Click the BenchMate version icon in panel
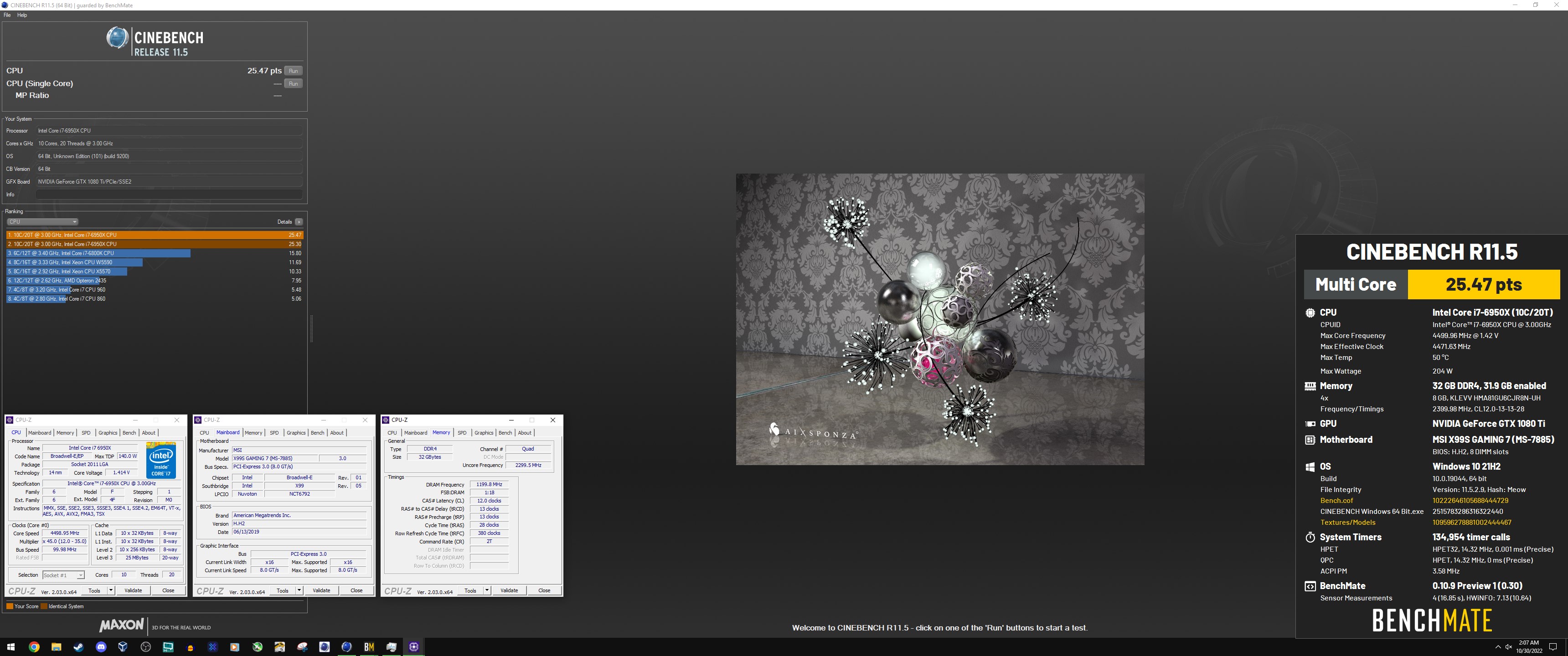Screen dimensions: 1568x656 point(1310,586)
